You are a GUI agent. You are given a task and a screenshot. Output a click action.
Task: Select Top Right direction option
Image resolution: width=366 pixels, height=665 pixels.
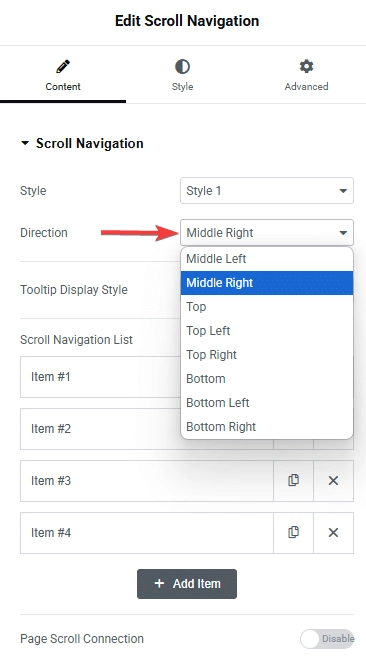coord(267,355)
